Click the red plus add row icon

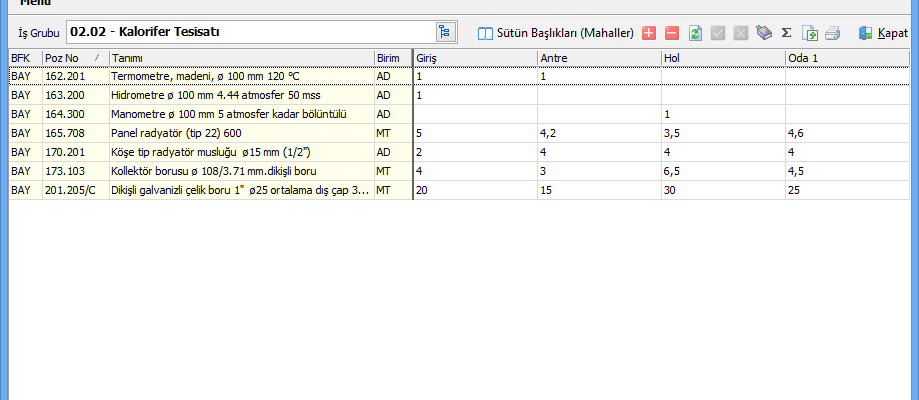pyautogui.click(x=649, y=33)
